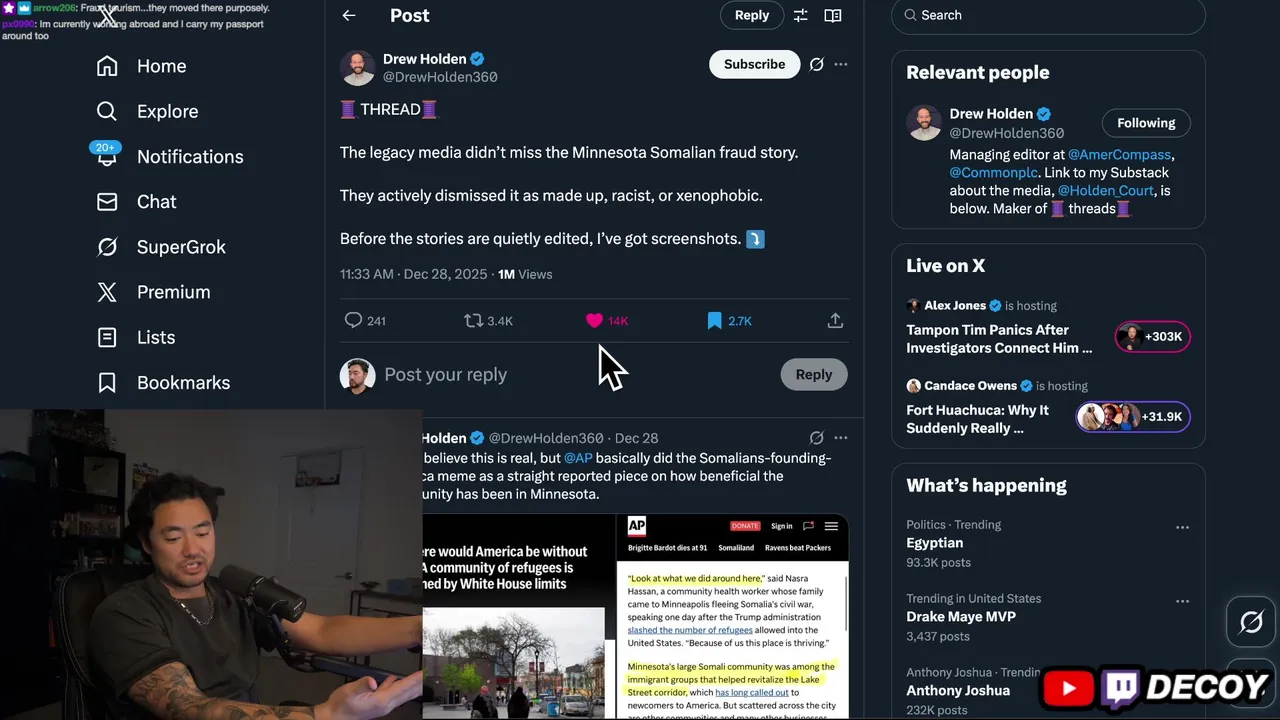Open the floating Grok button at right edge
The height and width of the screenshot is (720, 1280).
[1251, 623]
